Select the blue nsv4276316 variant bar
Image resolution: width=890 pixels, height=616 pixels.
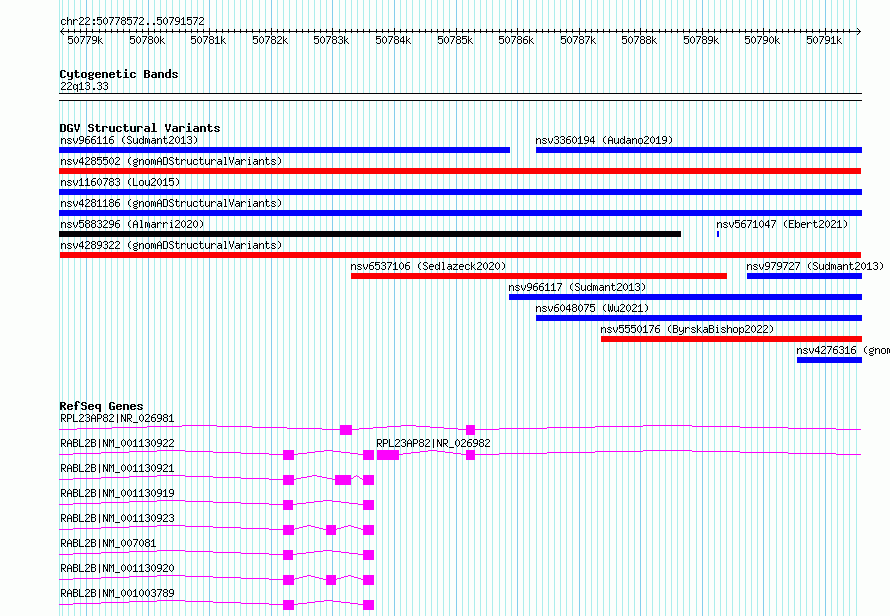point(829,360)
